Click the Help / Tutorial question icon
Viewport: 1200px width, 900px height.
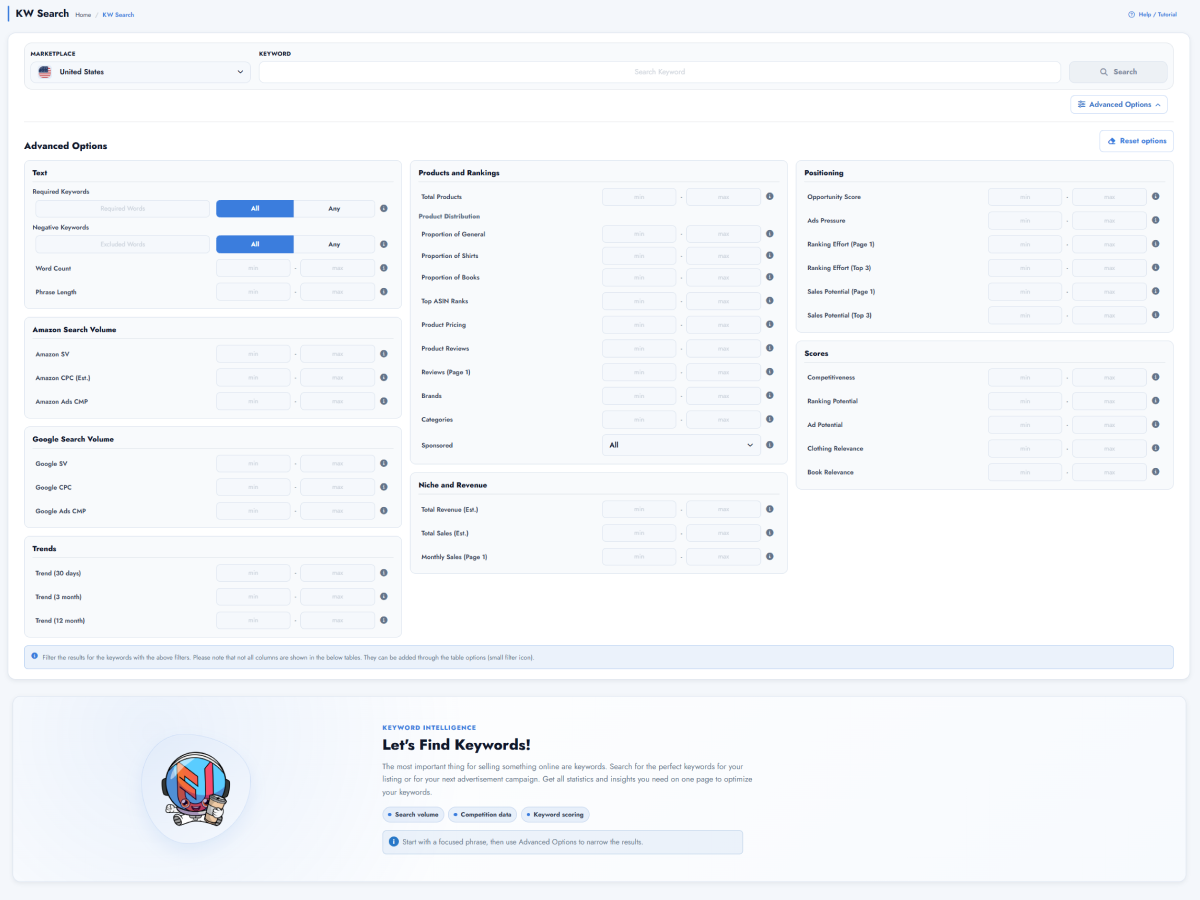point(1131,15)
